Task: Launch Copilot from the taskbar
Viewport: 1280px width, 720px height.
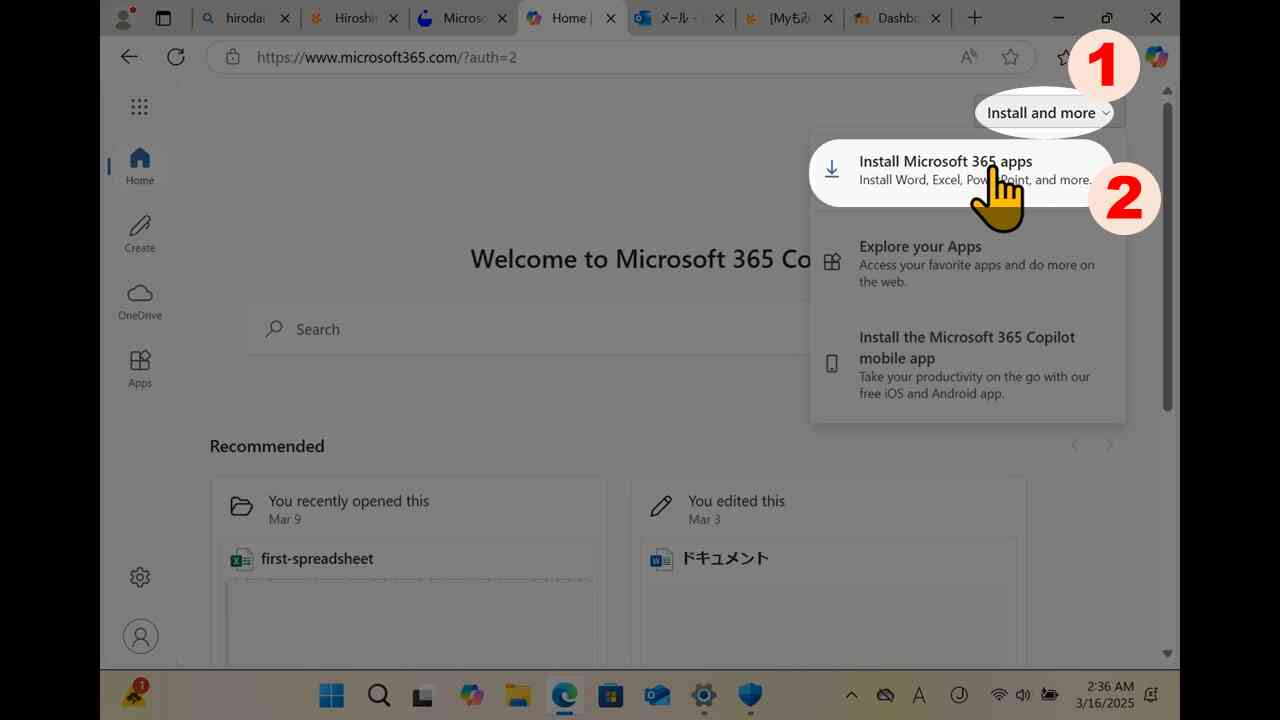Action: pyautogui.click(x=471, y=695)
